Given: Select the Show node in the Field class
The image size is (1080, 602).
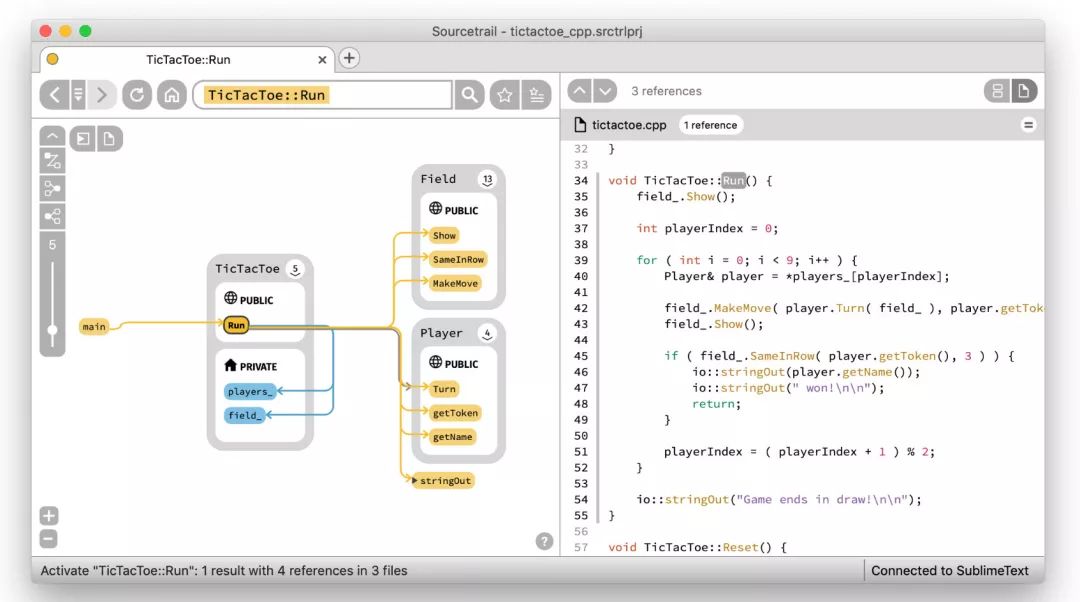Looking at the screenshot, I should click(x=444, y=236).
